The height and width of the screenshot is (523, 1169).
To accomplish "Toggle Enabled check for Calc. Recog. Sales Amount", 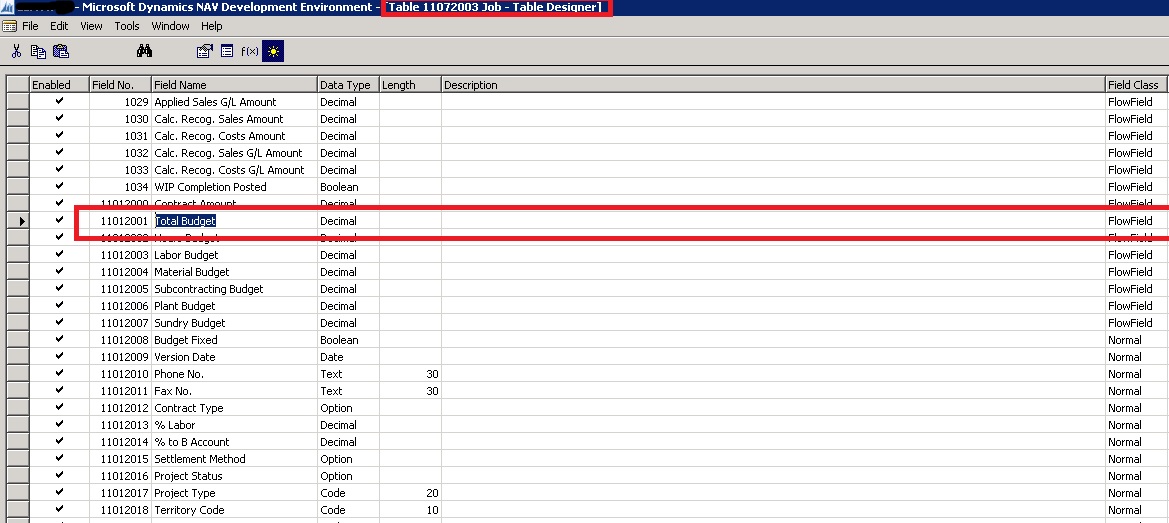I will pos(60,118).
